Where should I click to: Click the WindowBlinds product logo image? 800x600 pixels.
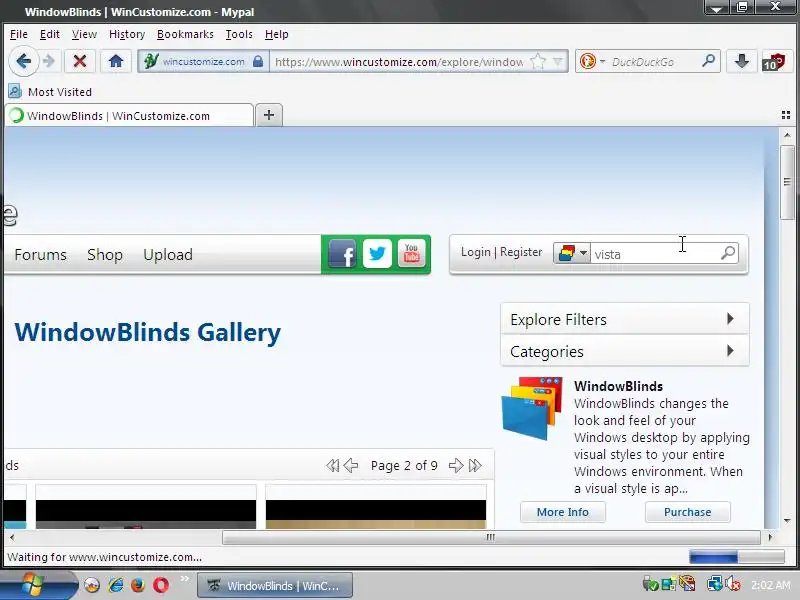532,408
